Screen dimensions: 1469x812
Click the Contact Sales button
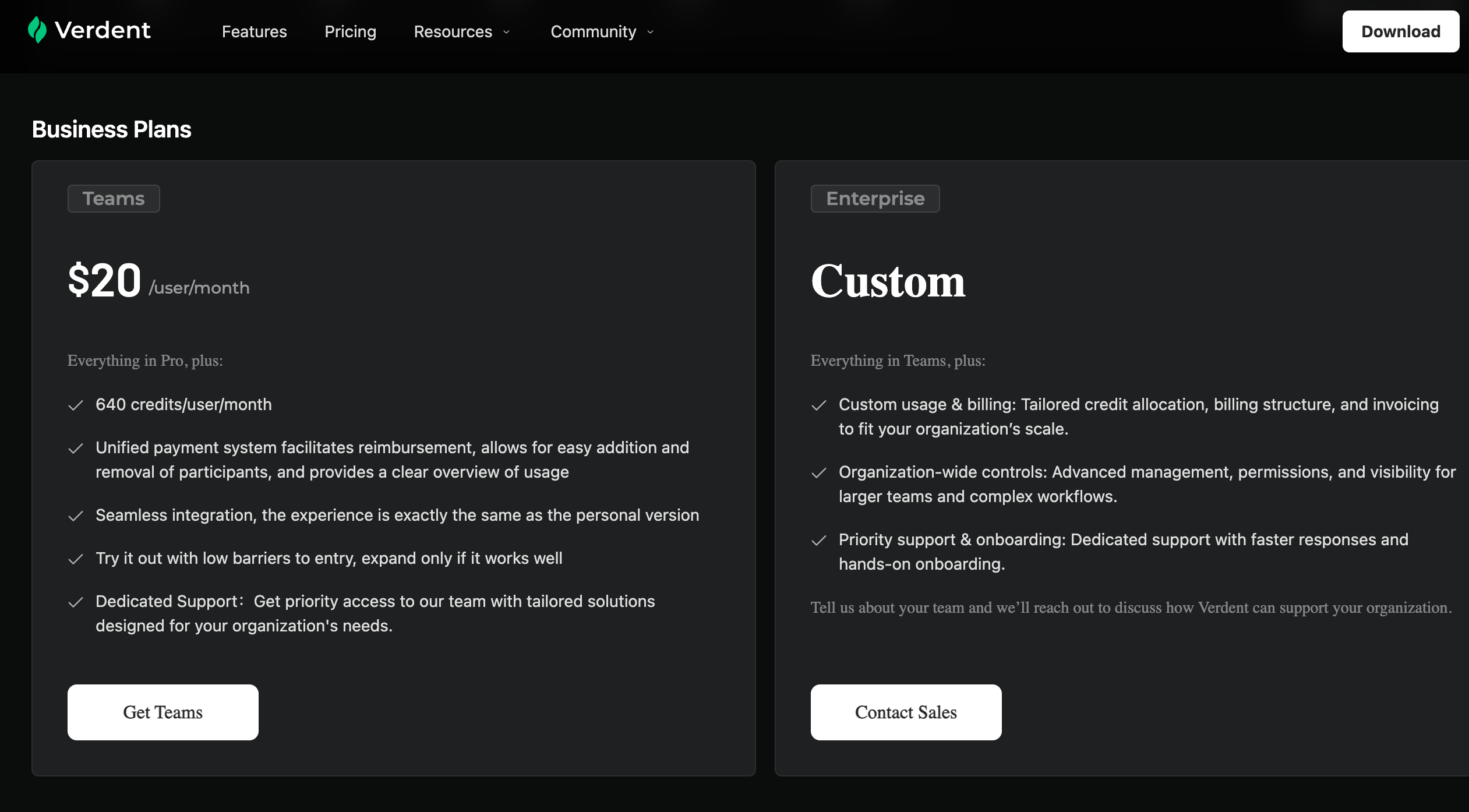(x=906, y=712)
